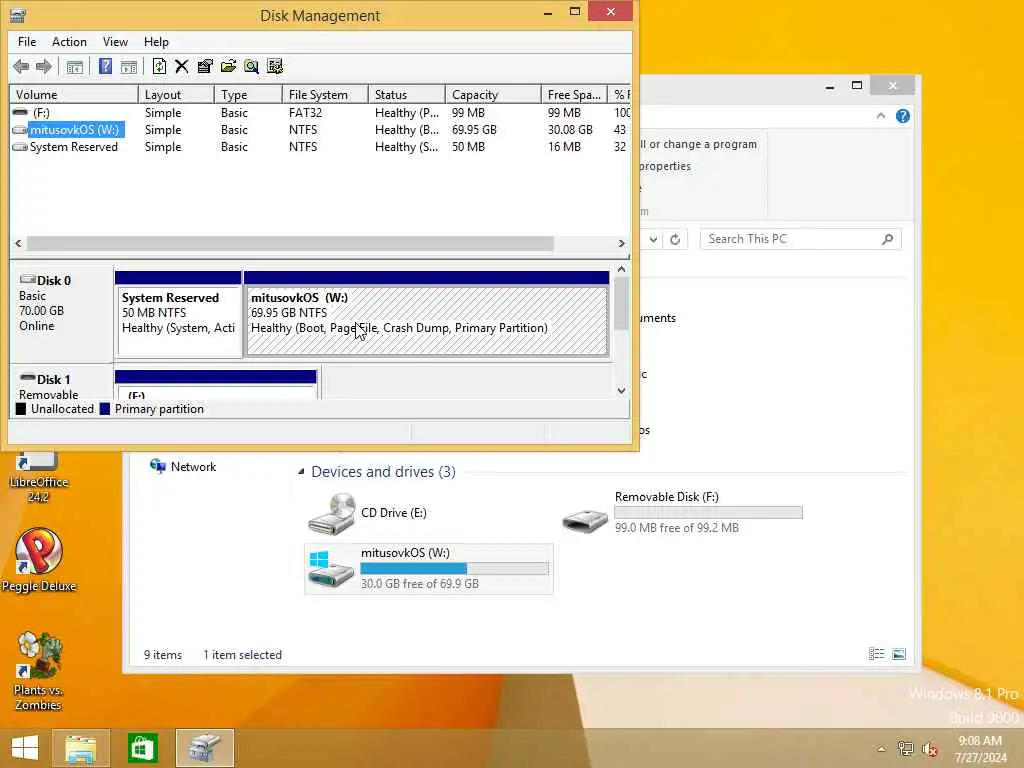Viewport: 1024px width, 768px height.
Task: Collapse the Devices and drives group
Action: pyautogui.click(x=301, y=472)
